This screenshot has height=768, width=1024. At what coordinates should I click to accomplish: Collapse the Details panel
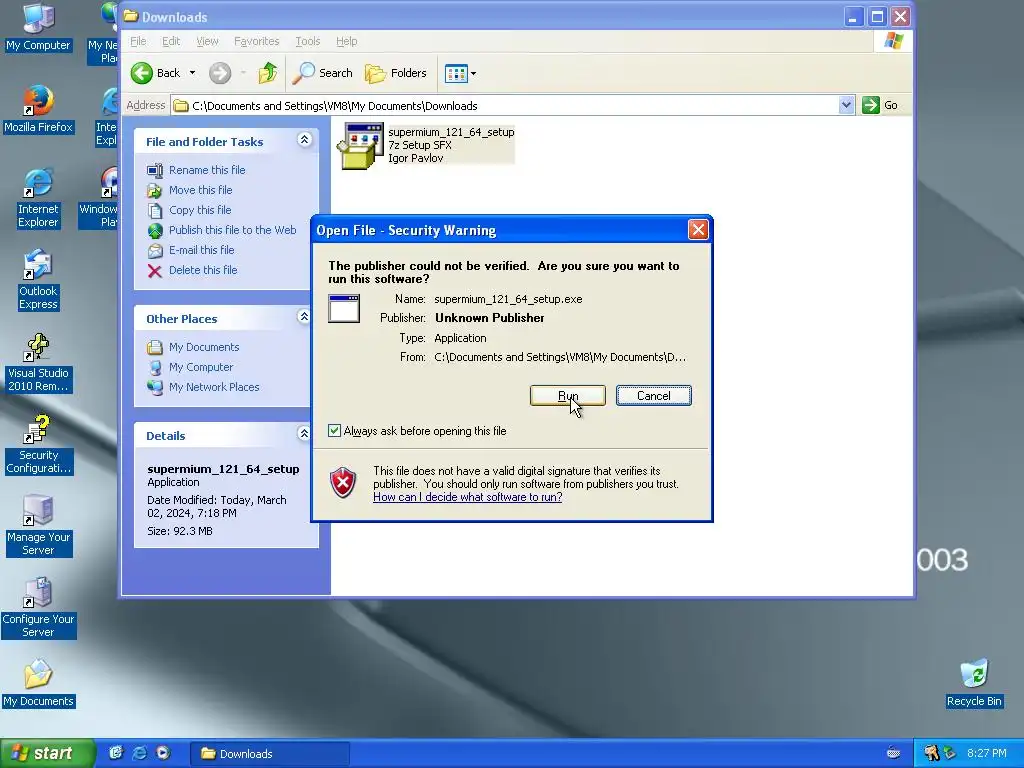(304, 434)
